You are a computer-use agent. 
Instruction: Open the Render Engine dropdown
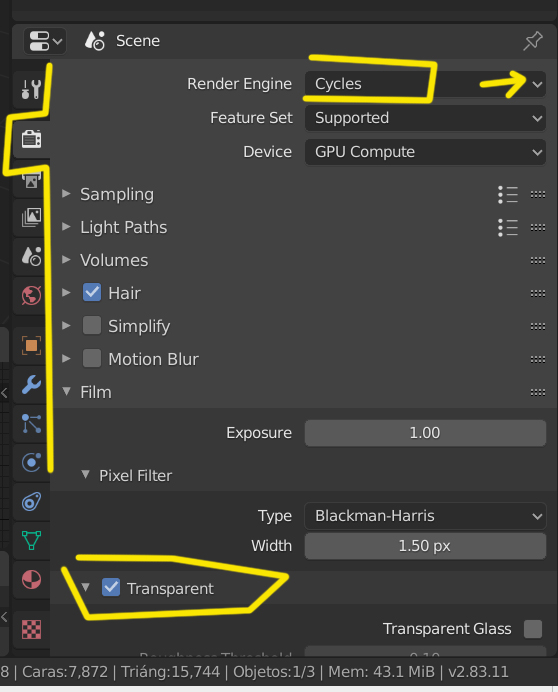coord(425,84)
